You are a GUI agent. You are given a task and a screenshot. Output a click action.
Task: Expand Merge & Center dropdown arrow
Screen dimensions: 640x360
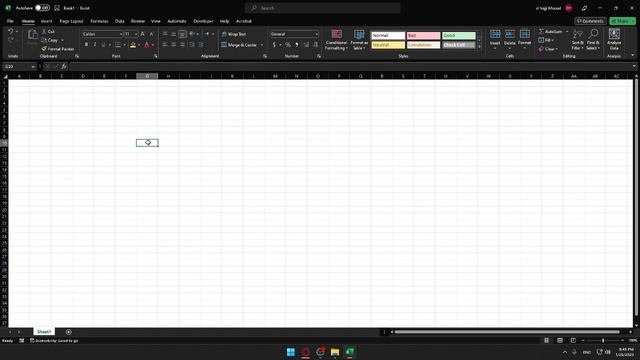[x=262, y=45]
